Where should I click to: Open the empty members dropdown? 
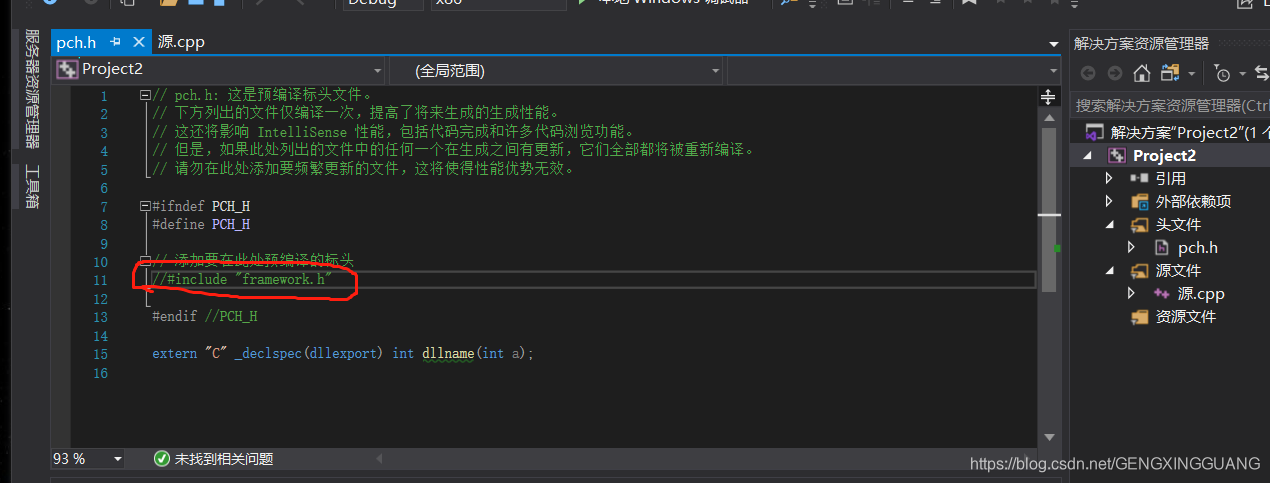click(x=893, y=70)
